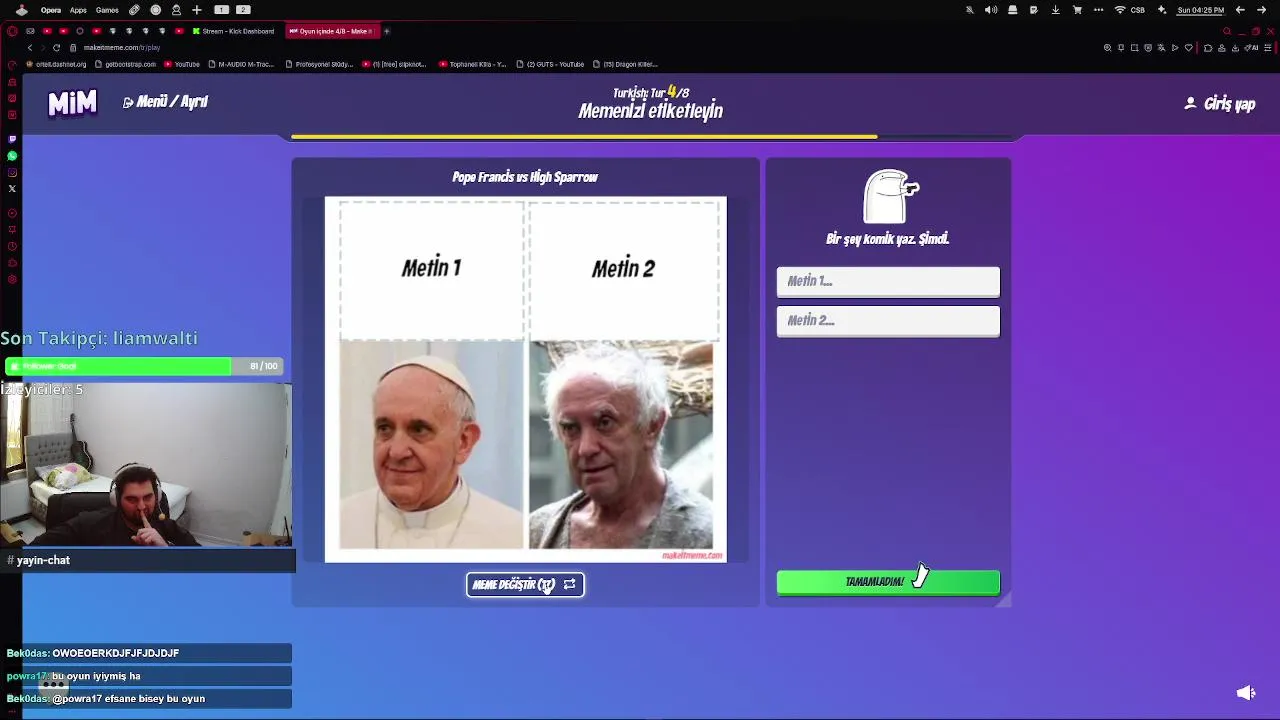Open a new browser tab

(386, 31)
